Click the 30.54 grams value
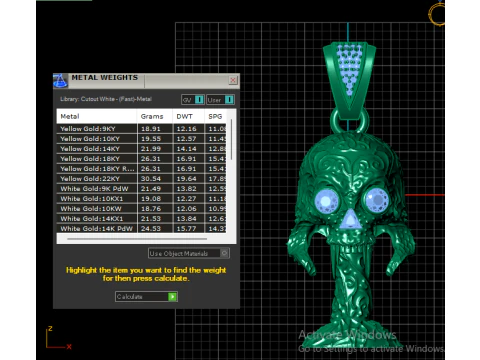Viewport: 480px width, 360px height. click(x=151, y=179)
